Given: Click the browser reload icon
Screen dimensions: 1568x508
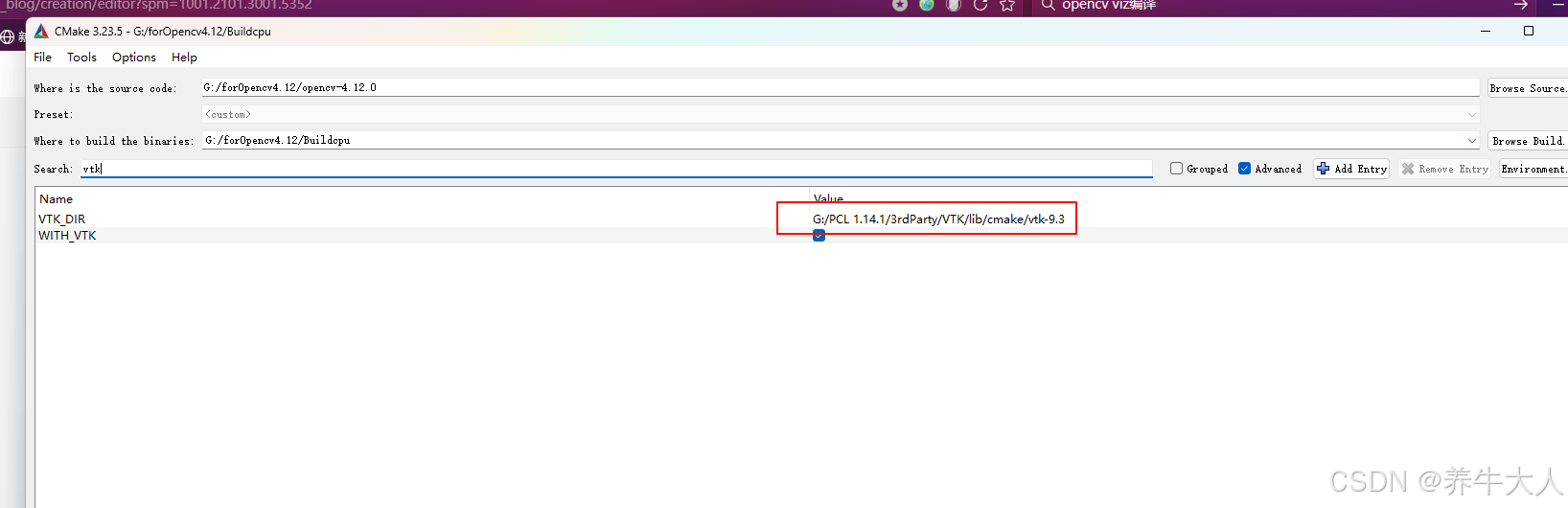Looking at the screenshot, I should coord(980,5).
